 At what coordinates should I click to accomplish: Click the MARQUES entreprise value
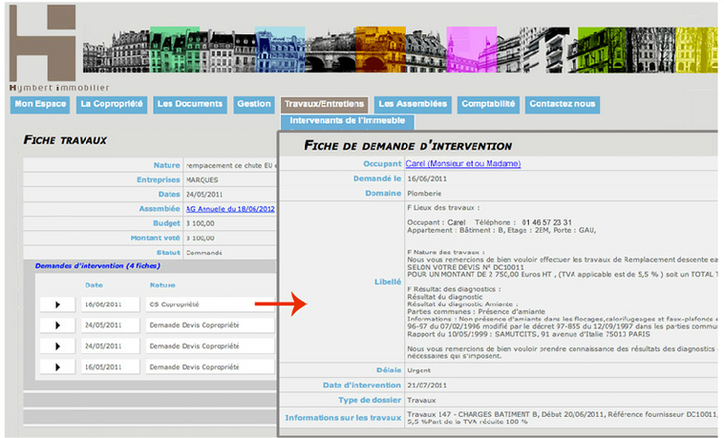click(202, 180)
